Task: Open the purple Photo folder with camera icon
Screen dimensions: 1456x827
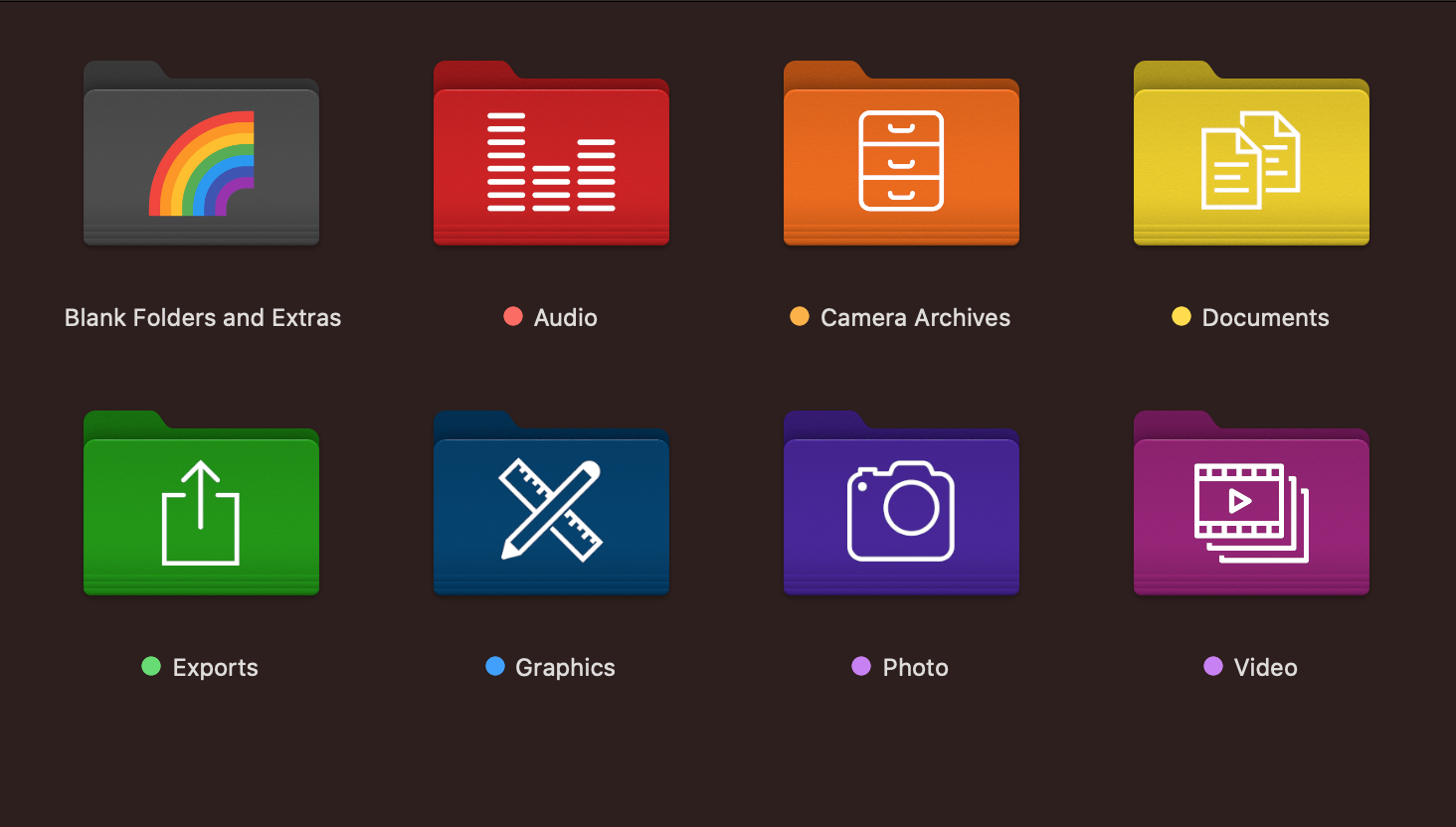Action: point(901,504)
